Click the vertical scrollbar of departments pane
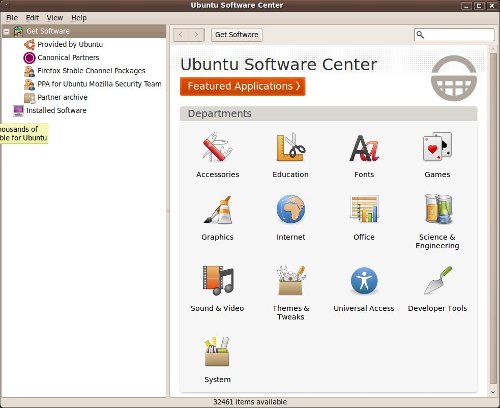 click(x=493, y=218)
